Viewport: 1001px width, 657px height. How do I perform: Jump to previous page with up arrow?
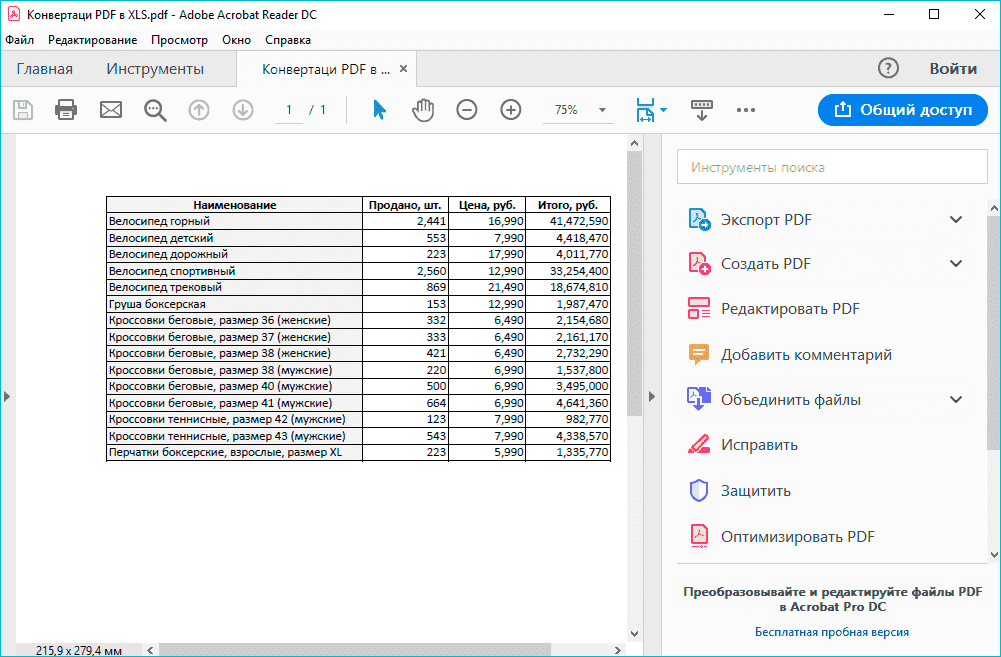pos(198,110)
